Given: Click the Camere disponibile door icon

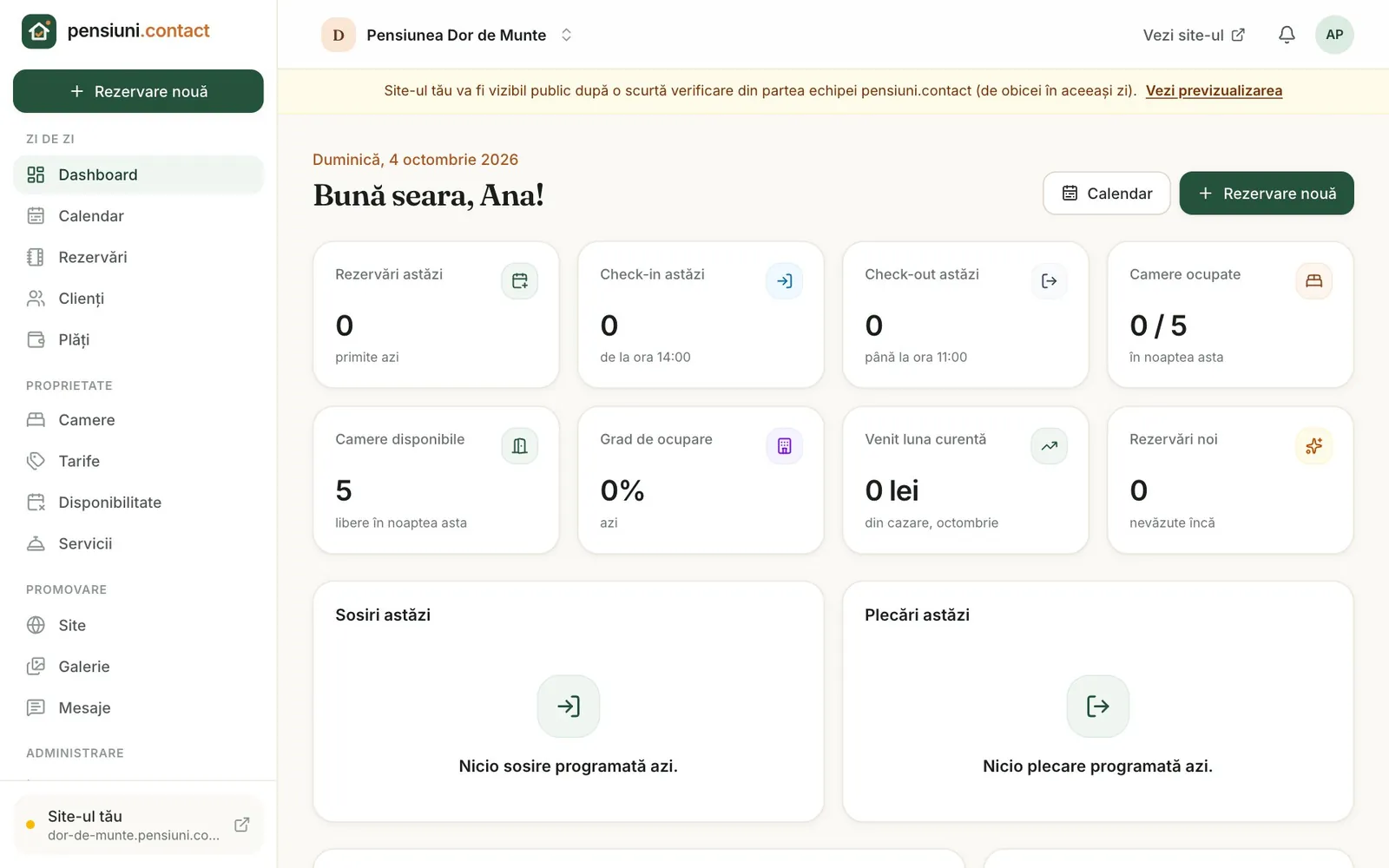Looking at the screenshot, I should (x=519, y=446).
